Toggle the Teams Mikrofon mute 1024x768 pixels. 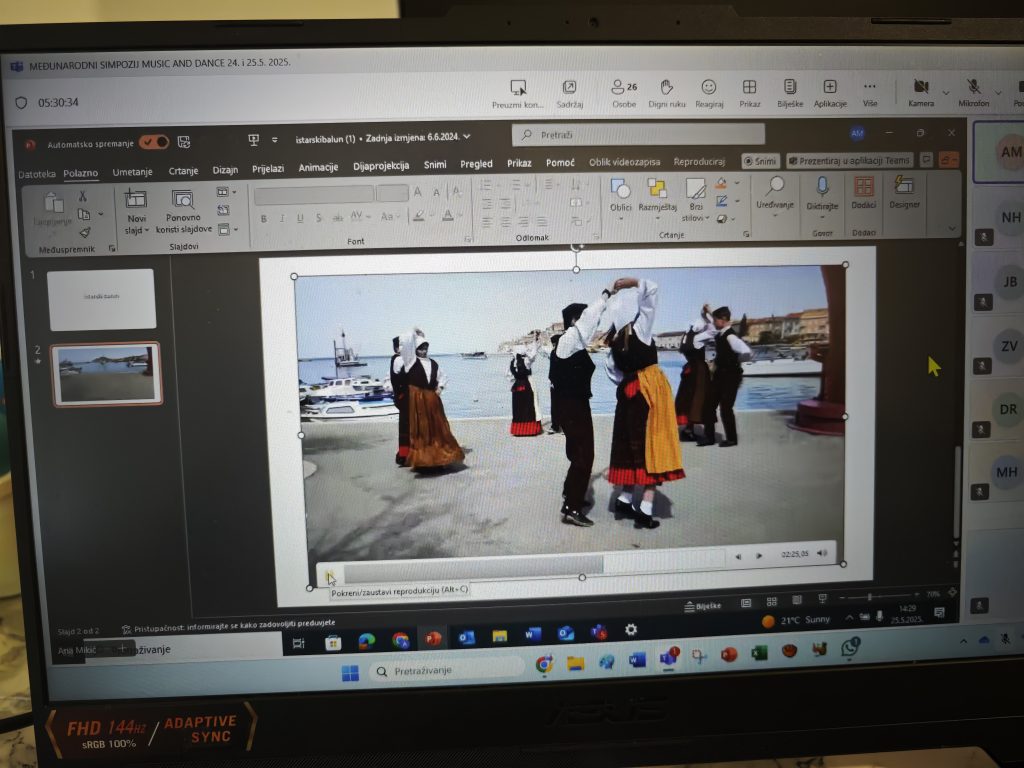(972, 88)
